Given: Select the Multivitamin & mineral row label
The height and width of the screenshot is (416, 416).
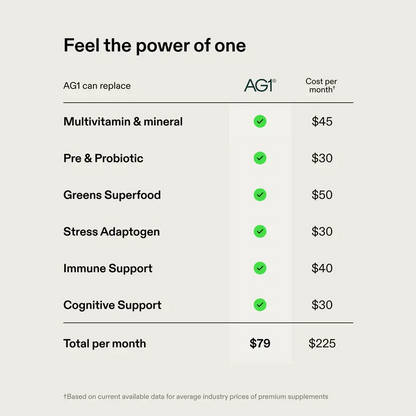Looking at the screenshot, I should (x=123, y=122).
